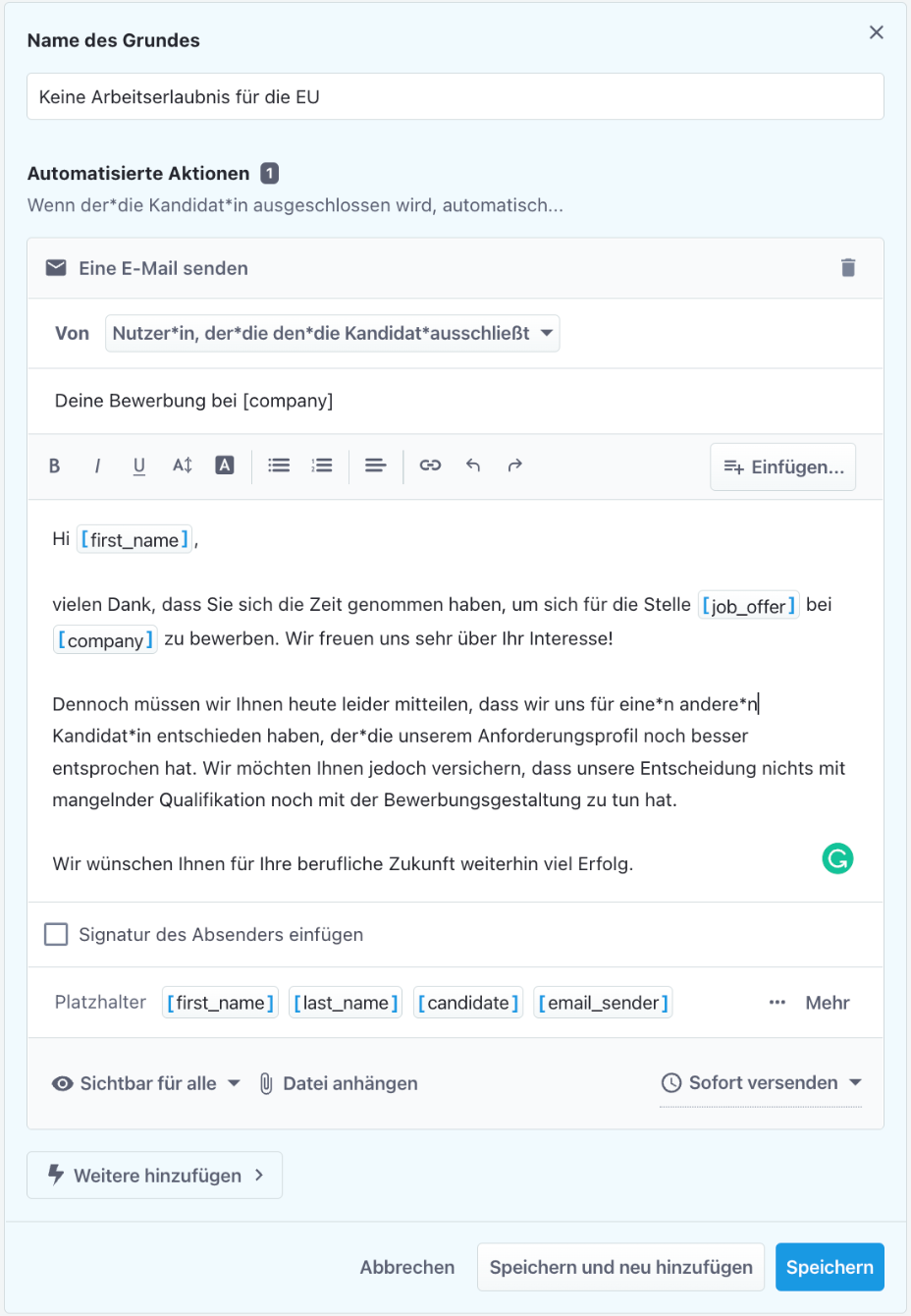Image resolution: width=911 pixels, height=1316 pixels.
Task: Show Mehr placeholders
Action: point(810,1003)
